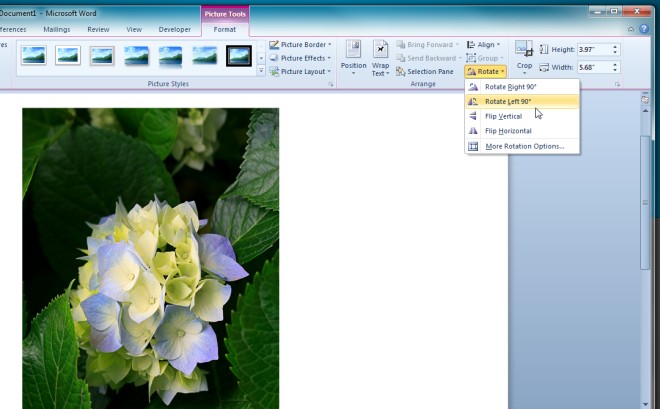Click the Height input field
The height and width of the screenshot is (409, 660).
[x=594, y=50]
